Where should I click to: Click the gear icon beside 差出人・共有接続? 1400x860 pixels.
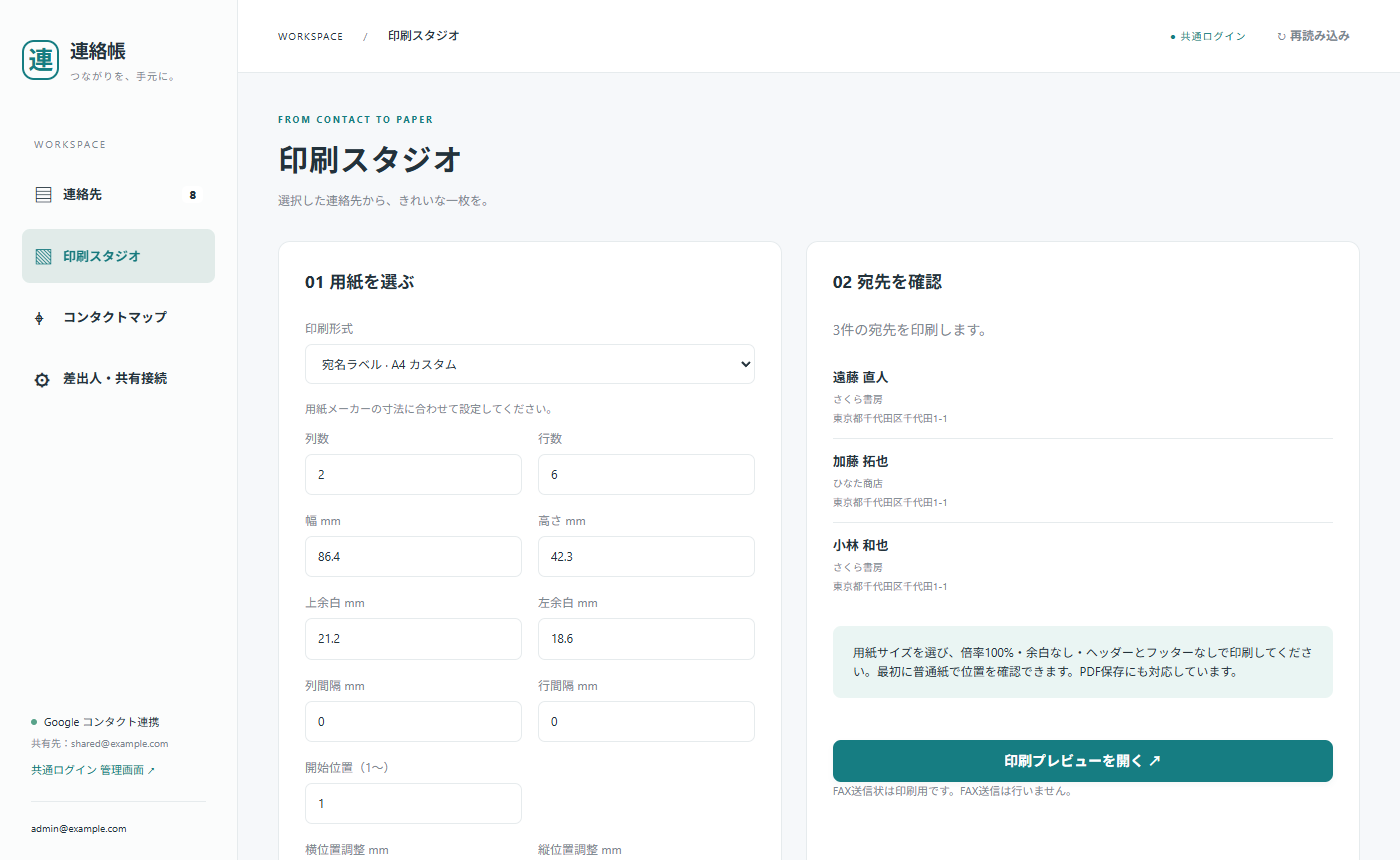pyautogui.click(x=42, y=380)
